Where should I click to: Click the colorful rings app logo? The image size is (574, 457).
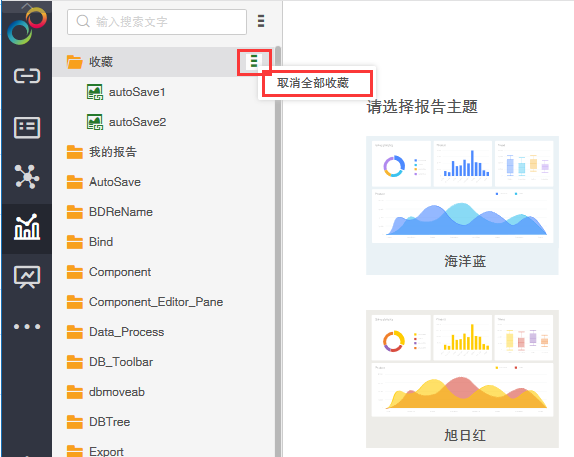(27, 26)
